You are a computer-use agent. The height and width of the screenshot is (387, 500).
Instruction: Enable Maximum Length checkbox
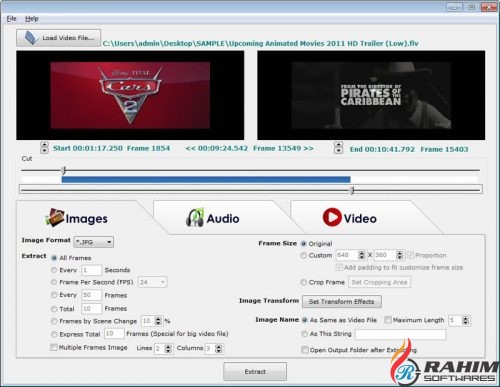[388, 320]
